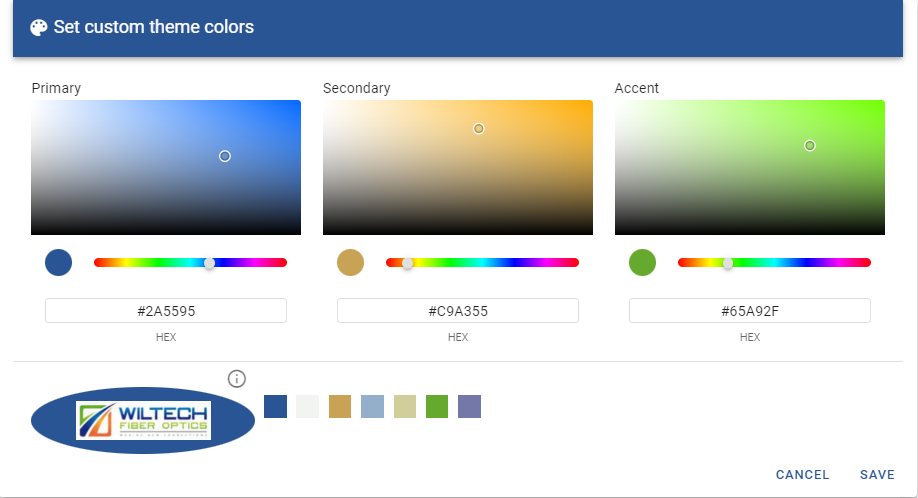Click the Accent hue slider handle
The width and height of the screenshot is (918, 498).
(728, 263)
